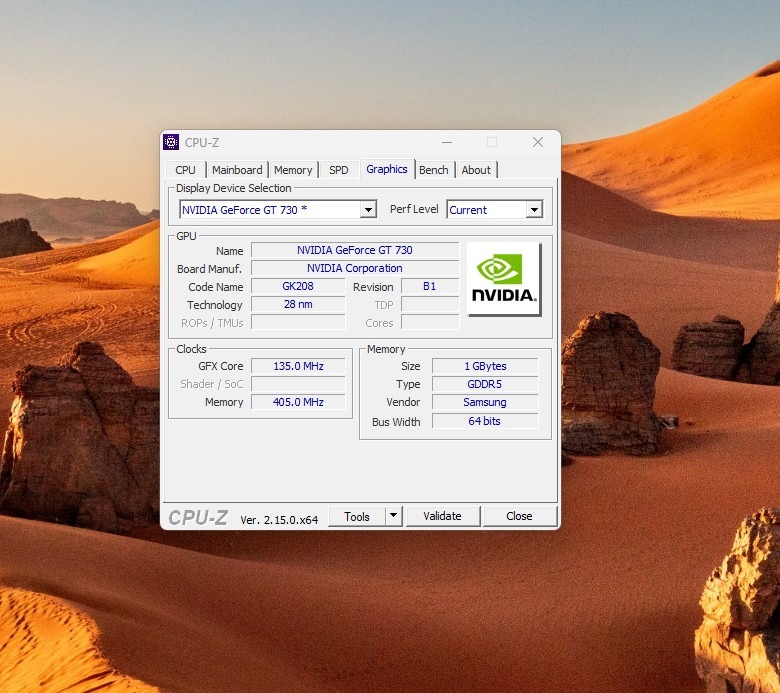Click the NVIDIA logo image

pos(504,279)
